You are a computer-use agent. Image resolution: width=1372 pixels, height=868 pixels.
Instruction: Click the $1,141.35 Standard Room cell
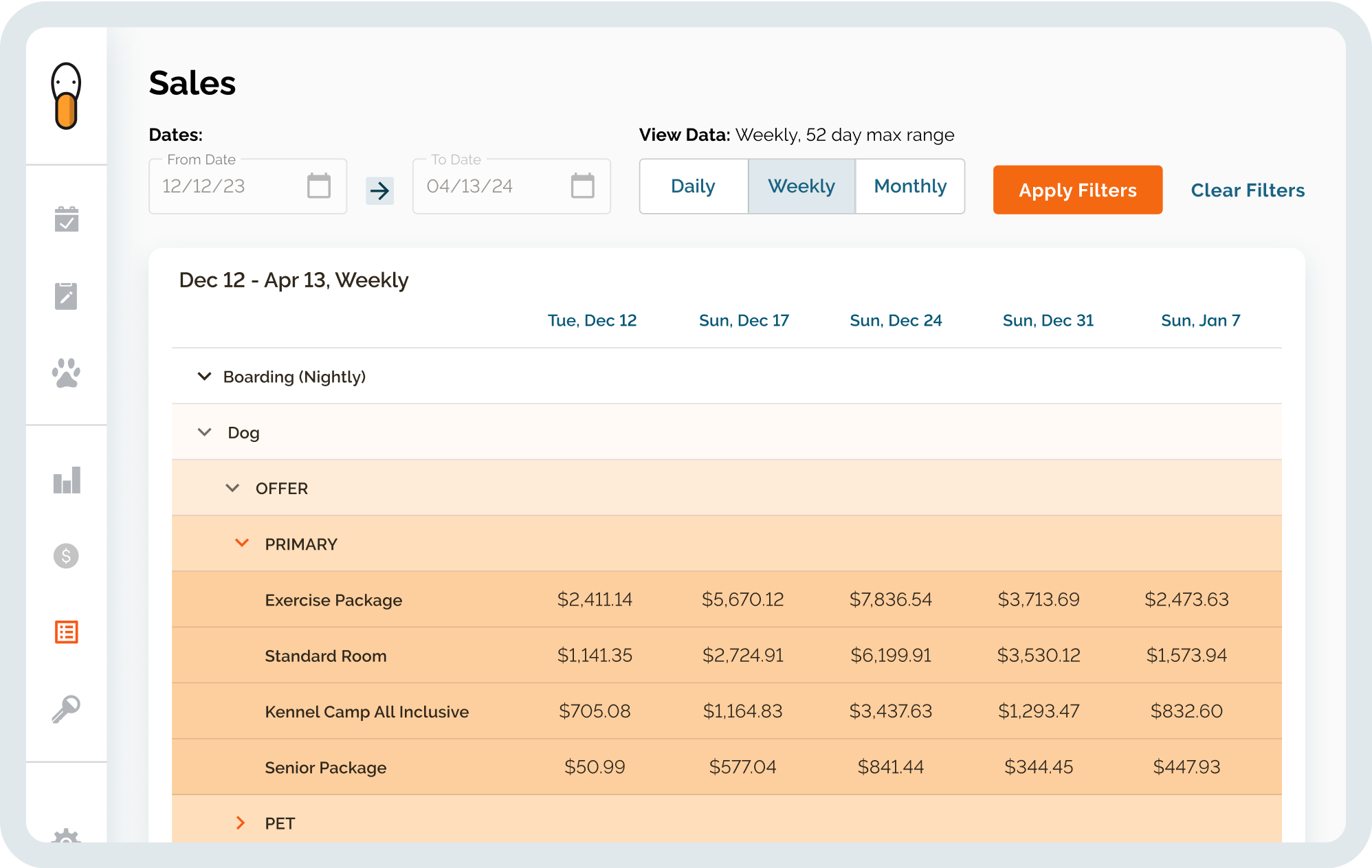click(595, 655)
